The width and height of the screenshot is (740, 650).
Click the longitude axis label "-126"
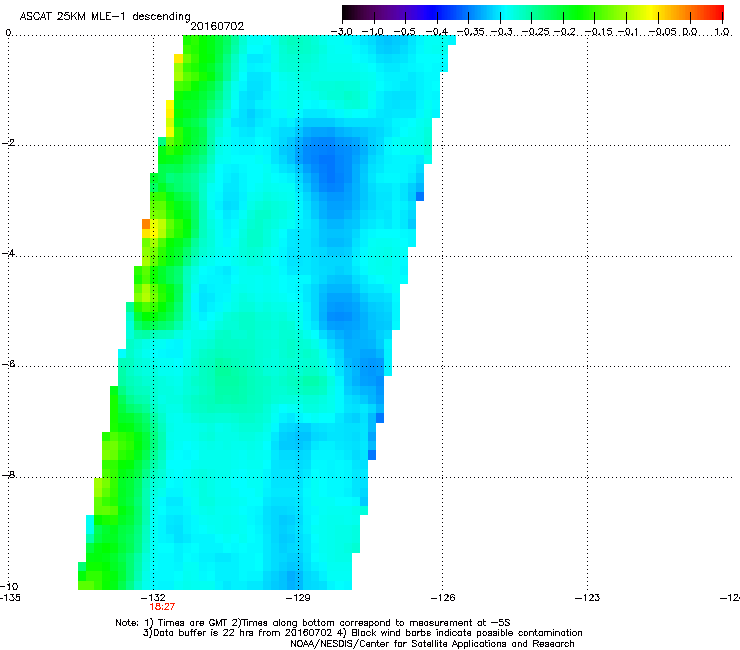coord(443,598)
